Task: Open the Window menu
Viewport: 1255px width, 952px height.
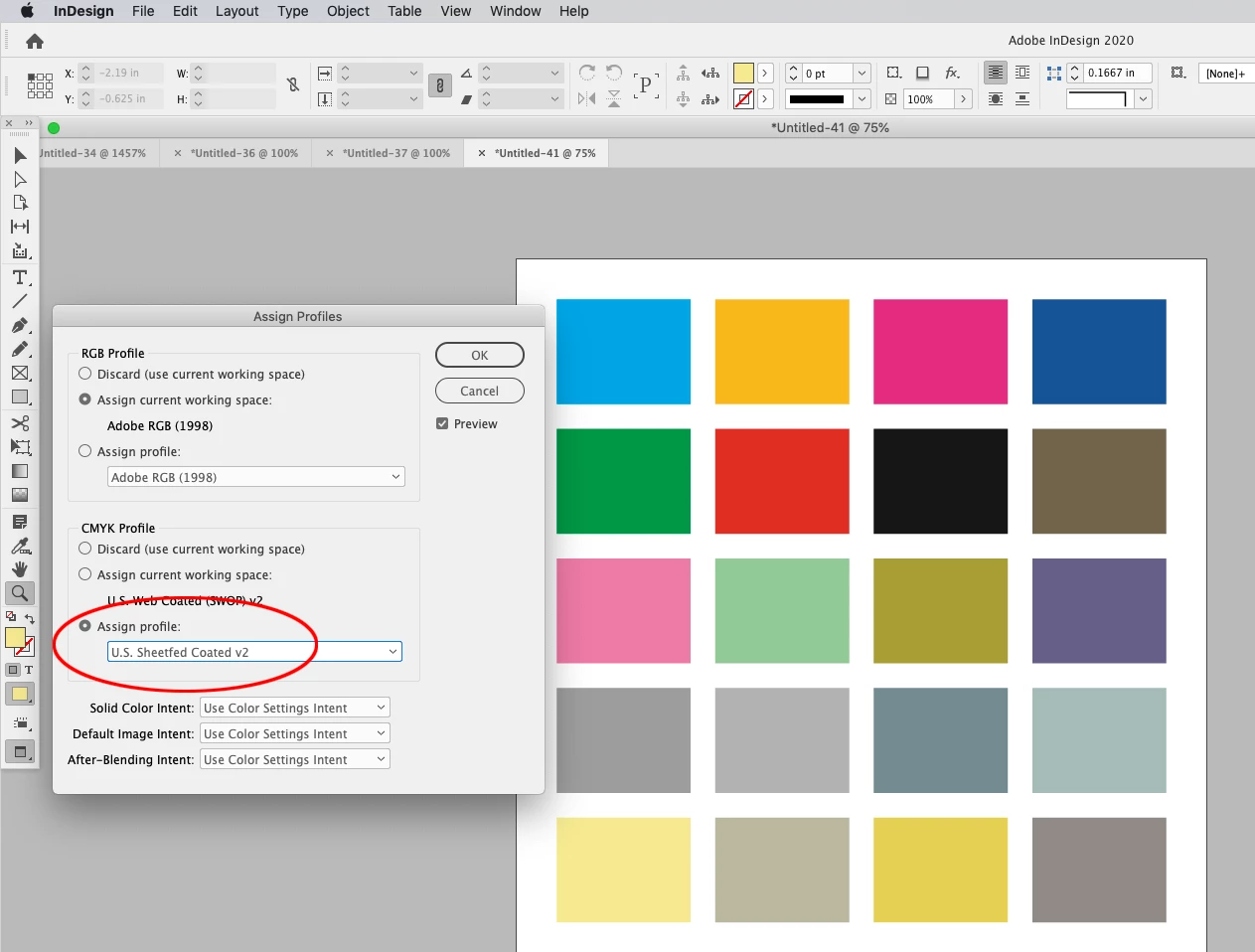Action: point(516,11)
